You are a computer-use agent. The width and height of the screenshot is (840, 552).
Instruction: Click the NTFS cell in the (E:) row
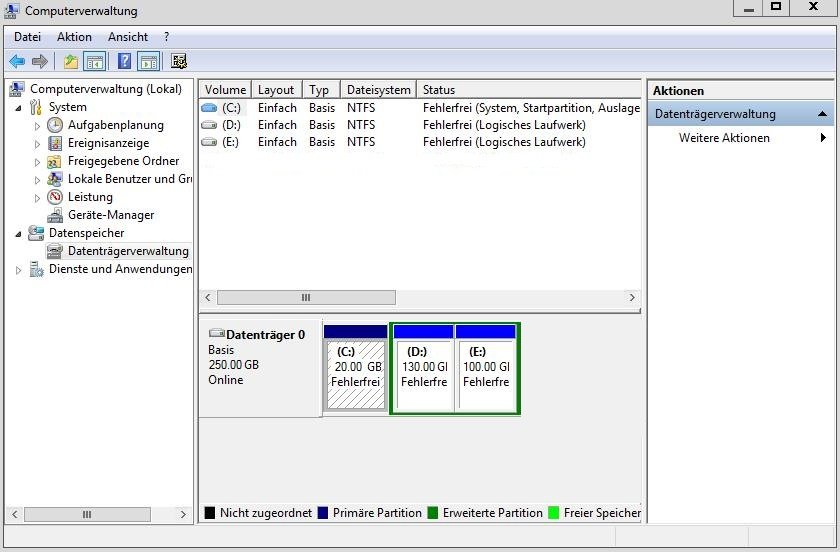[x=361, y=142]
